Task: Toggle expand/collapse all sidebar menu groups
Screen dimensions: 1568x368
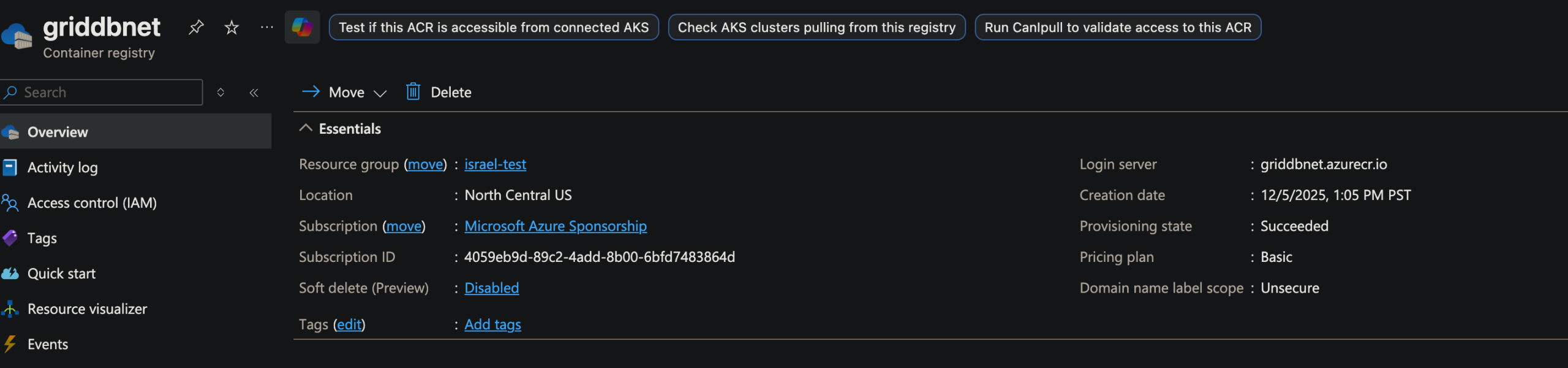Action: (221, 93)
